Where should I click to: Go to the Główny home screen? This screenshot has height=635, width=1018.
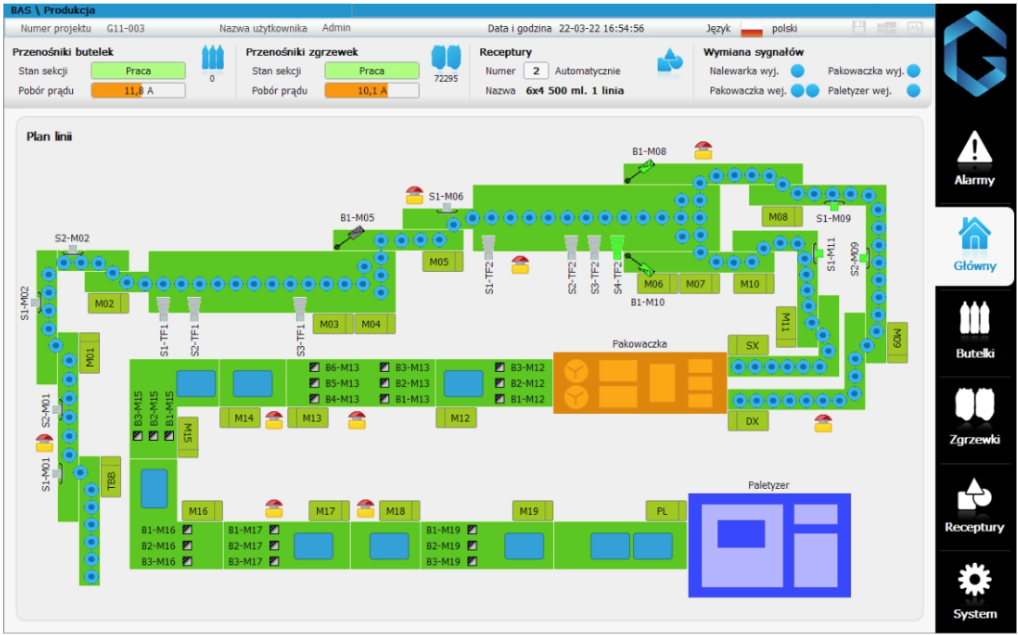pyautogui.click(x=974, y=245)
